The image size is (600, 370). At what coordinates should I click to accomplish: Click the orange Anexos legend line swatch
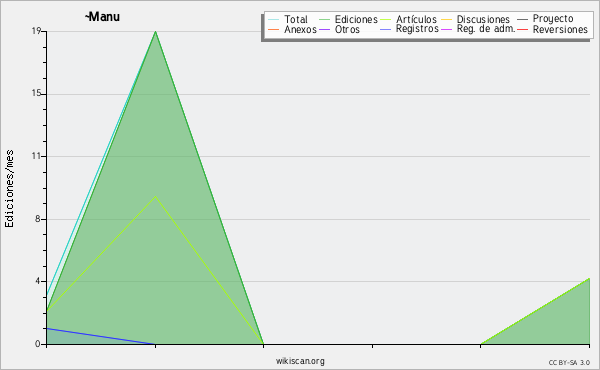point(274,29)
